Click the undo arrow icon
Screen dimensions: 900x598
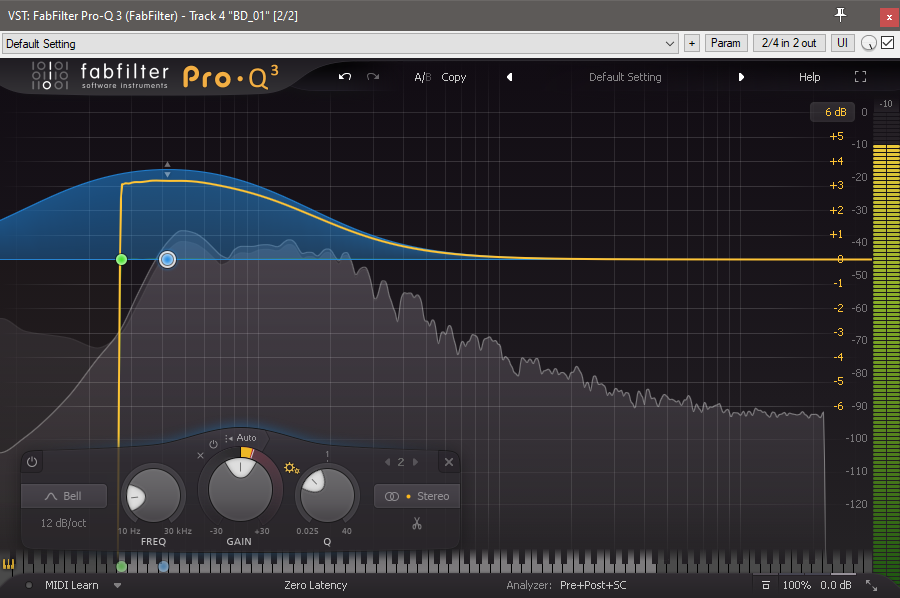pyautogui.click(x=344, y=76)
